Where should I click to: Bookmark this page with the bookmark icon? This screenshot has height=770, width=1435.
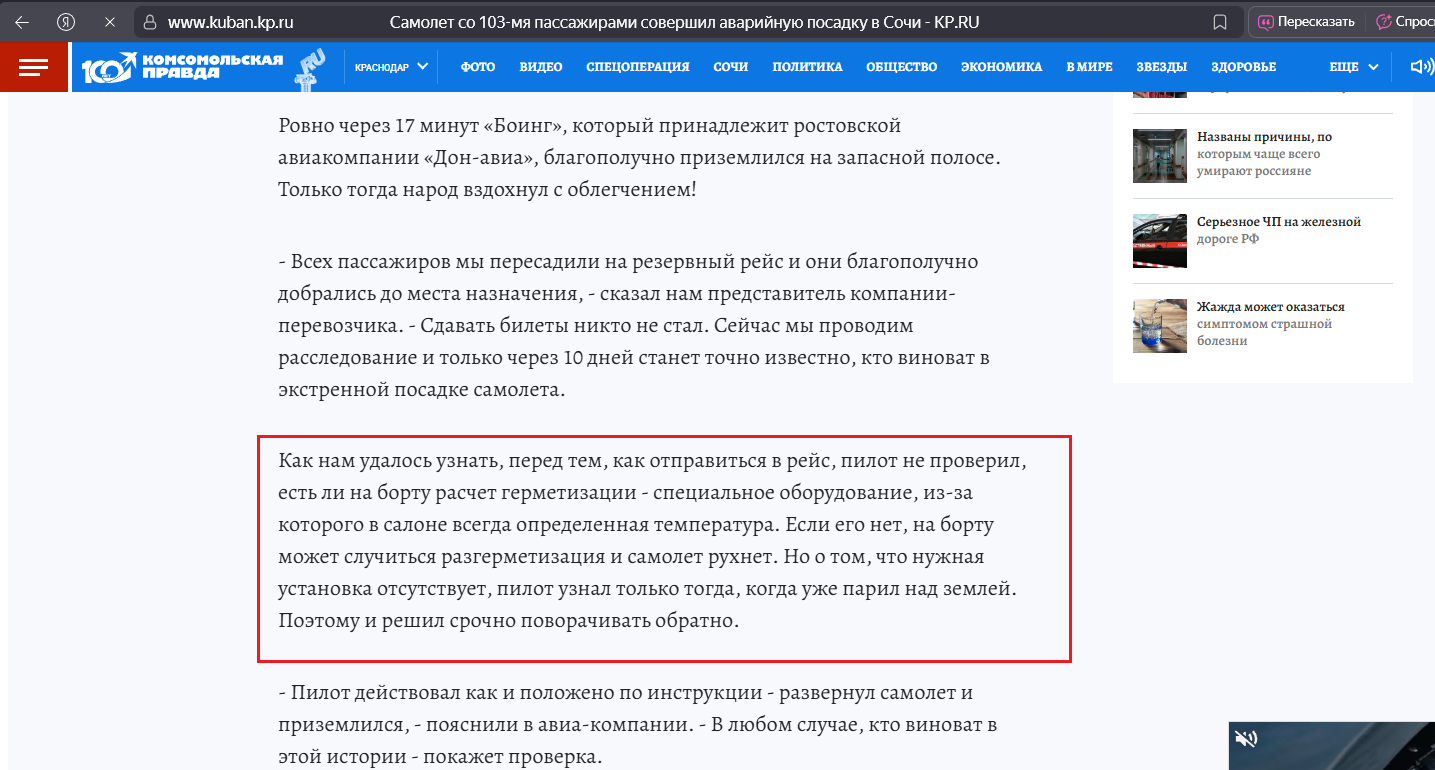click(x=1220, y=22)
